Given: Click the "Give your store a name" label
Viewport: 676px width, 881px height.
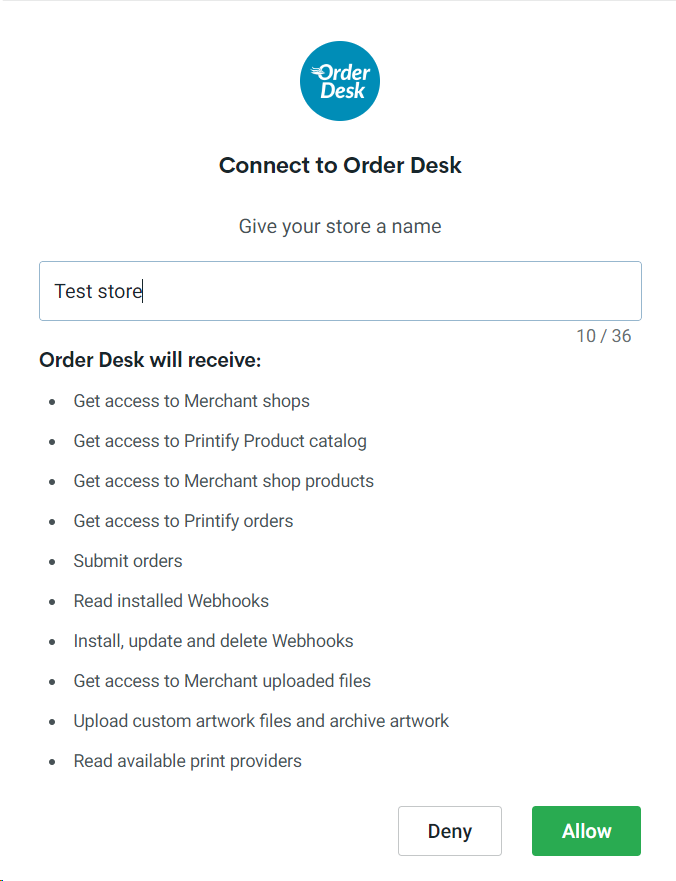Looking at the screenshot, I should (340, 226).
